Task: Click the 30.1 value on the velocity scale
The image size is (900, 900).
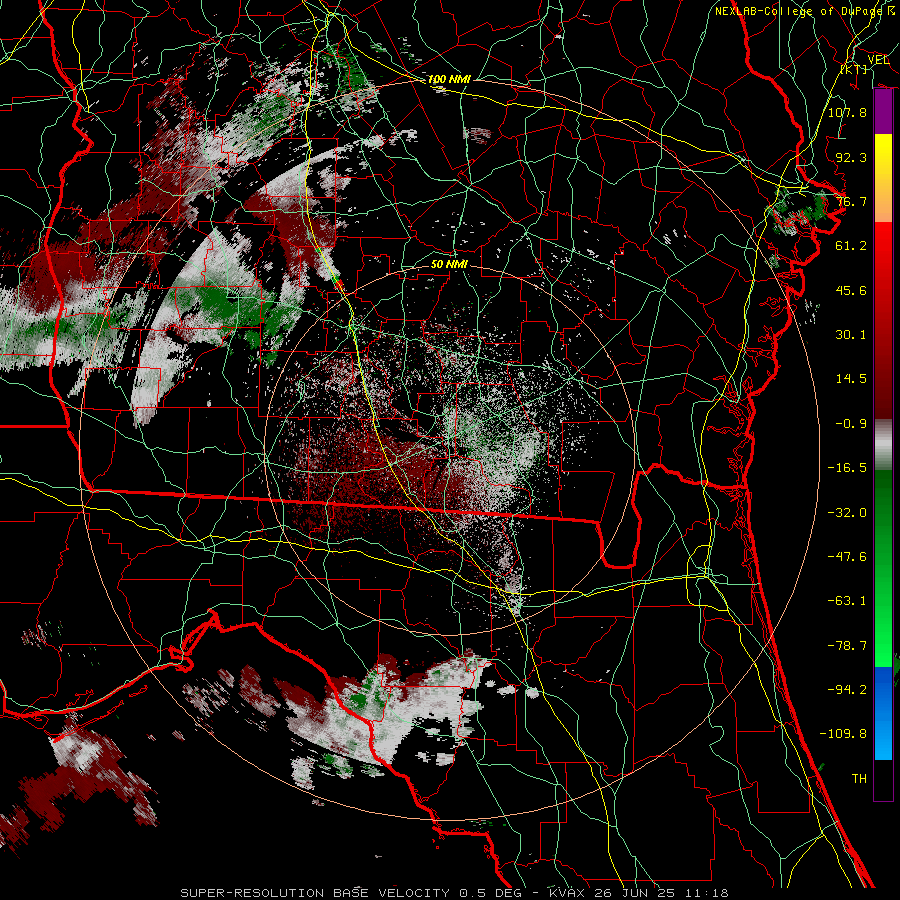Action: pyautogui.click(x=851, y=335)
